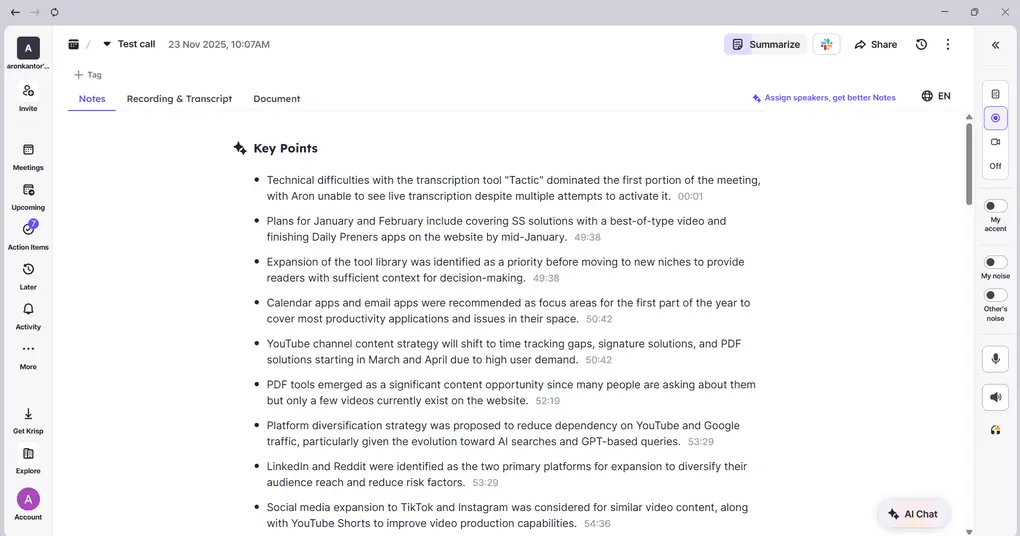Click the microphone icon in right panel
Screen dimensions: 1020x536
click(995, 359)
